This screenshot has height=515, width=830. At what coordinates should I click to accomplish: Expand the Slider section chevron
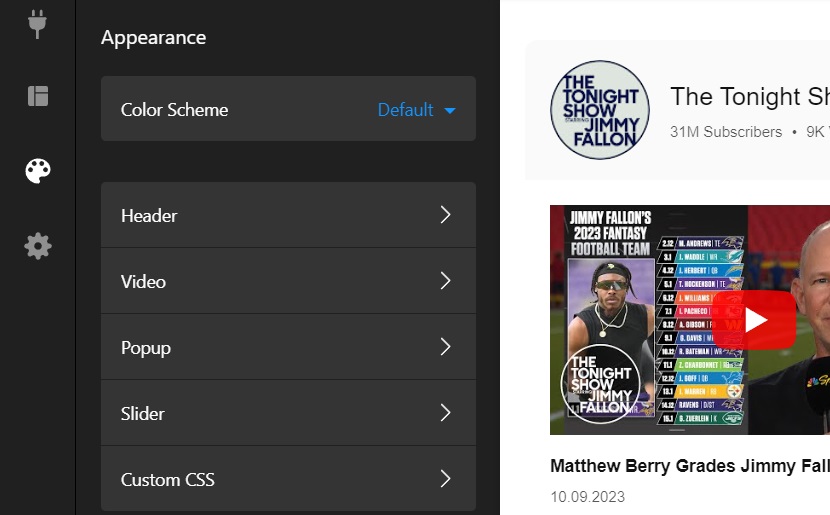pyautogui.click(x=445, y=413)
